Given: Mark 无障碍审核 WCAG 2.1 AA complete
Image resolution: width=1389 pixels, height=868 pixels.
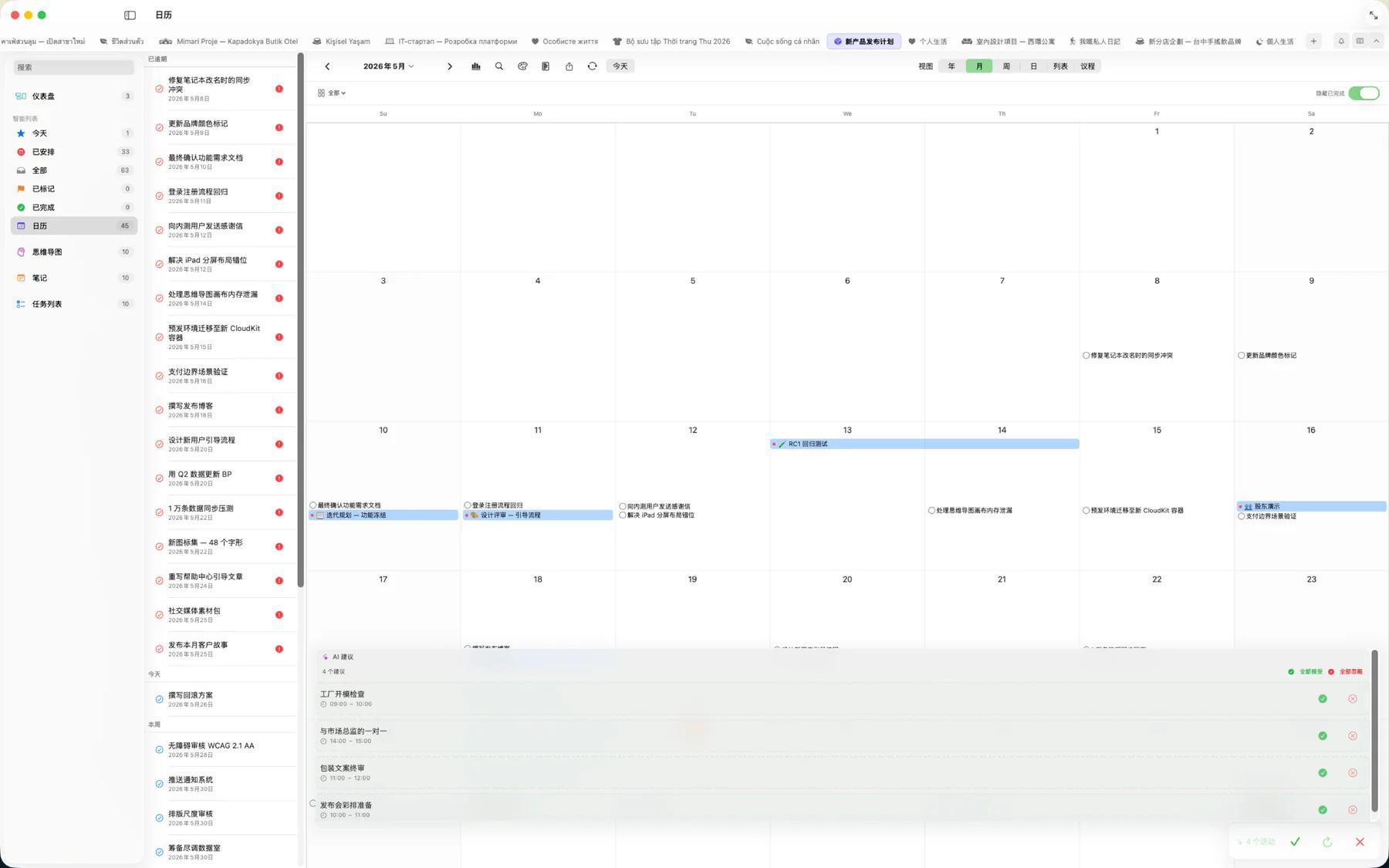Looking at the screenshot, I should pyautogui.click(x=159, y=750).
